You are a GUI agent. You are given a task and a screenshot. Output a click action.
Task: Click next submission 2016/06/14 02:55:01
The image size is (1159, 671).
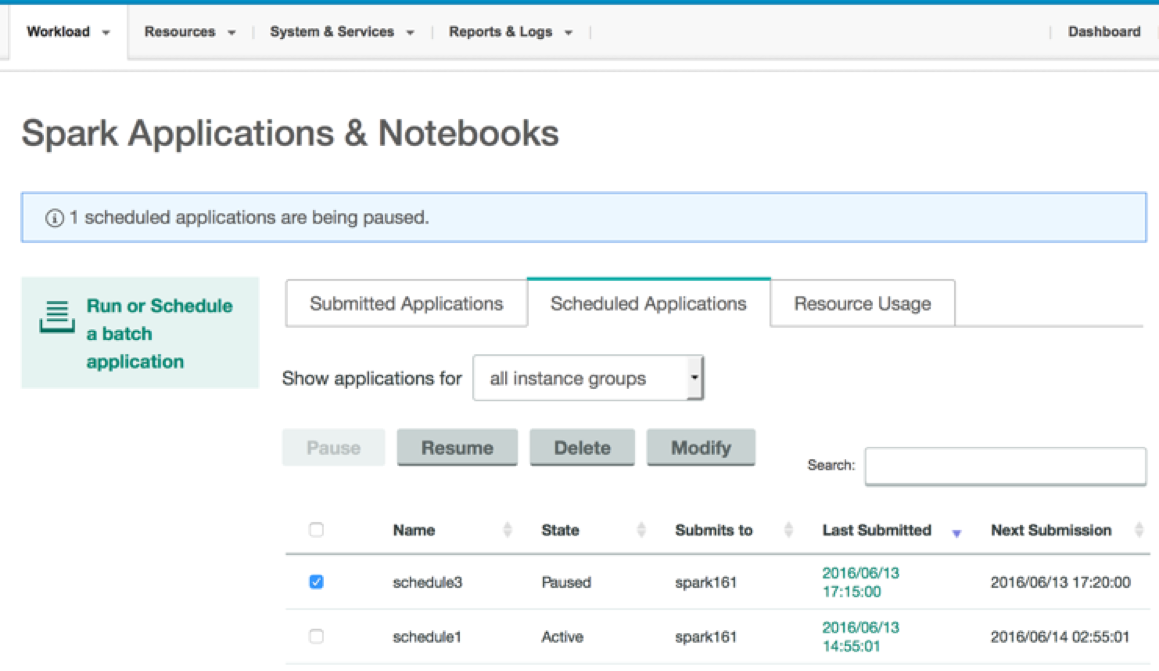[1060, 637]
